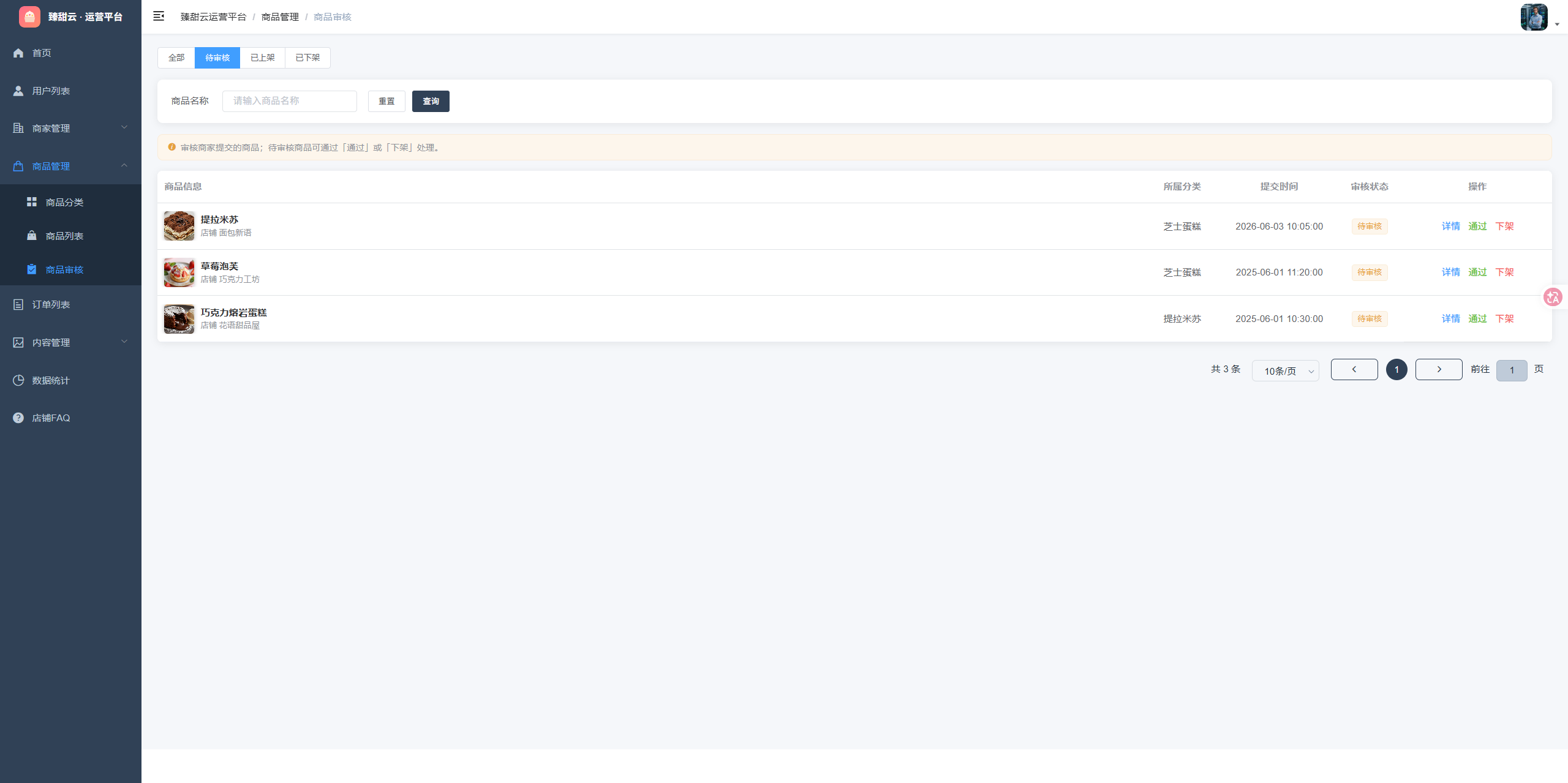Click the 巧克力熔岩蛋糕 product thumbnail
1568x783 pixels.
coord(179,318)
